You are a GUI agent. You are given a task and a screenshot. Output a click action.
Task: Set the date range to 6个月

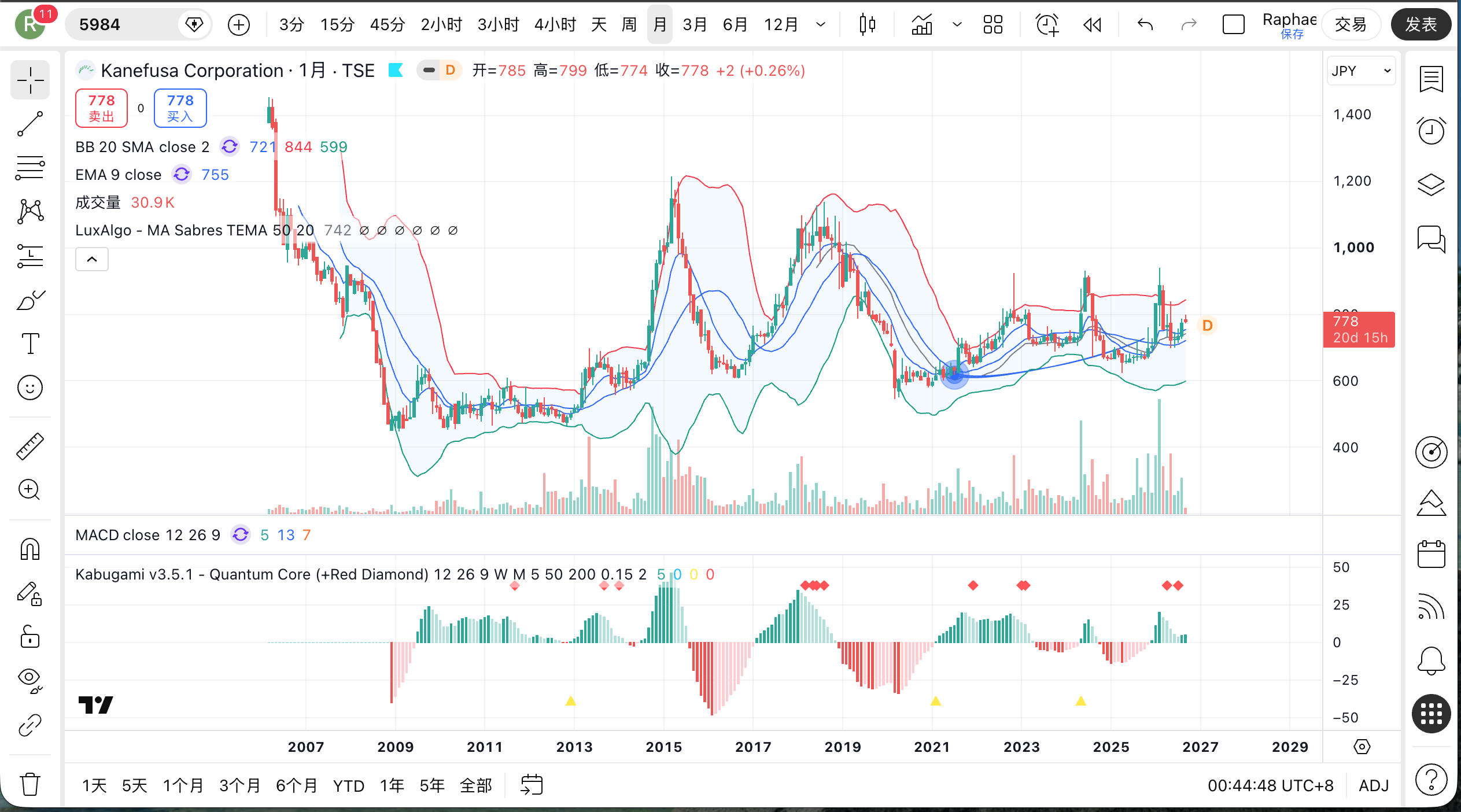click(297, 785)
